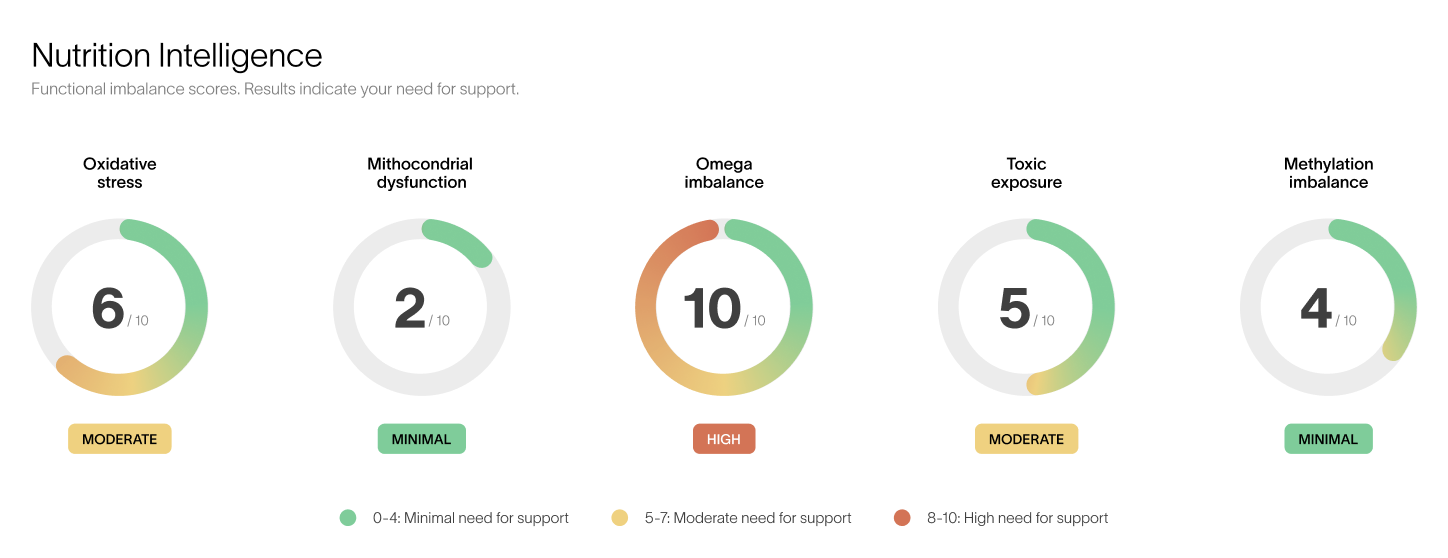Click the Methylation imbalance score 4
Image resolution: width=1448 pixels, height=558 pixels.
pyautogui.click(x=1316, y=309)
